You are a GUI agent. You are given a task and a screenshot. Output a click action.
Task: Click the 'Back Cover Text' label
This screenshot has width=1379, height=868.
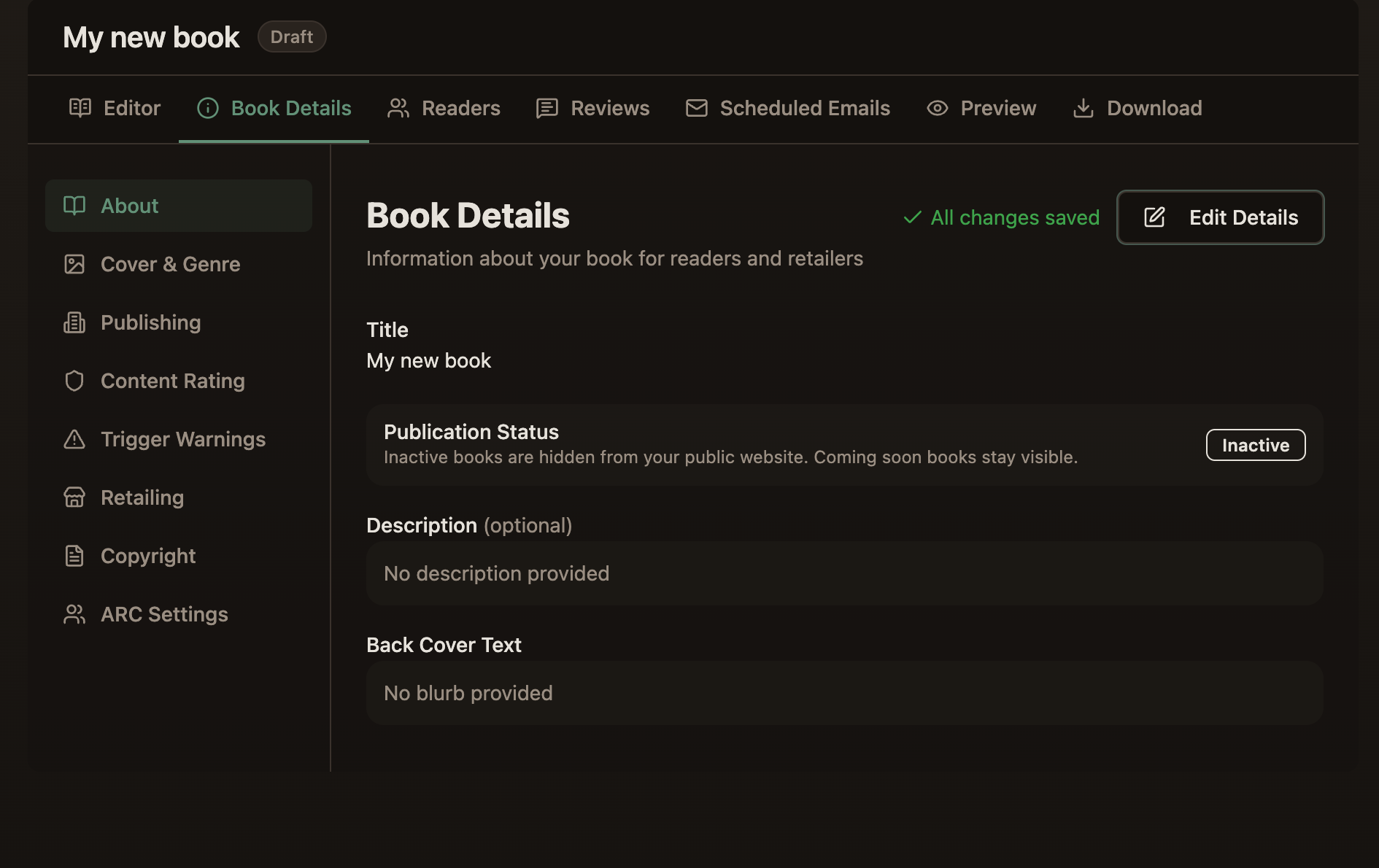[444, 645]
